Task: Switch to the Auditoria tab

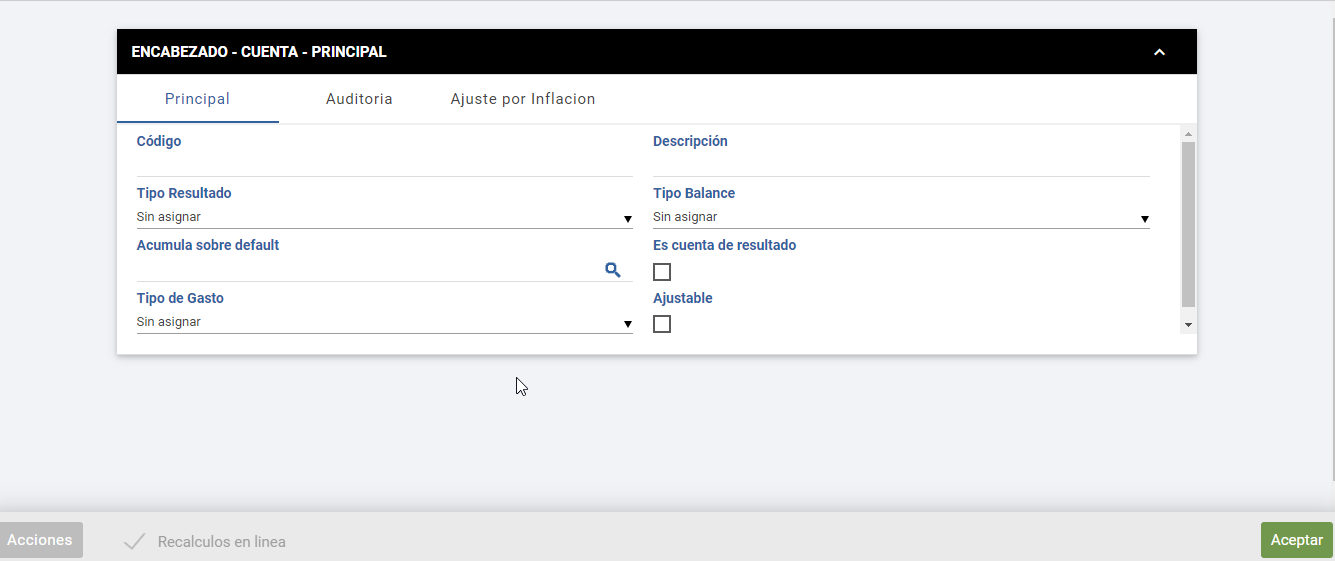Action: click(x=359, y=99)
